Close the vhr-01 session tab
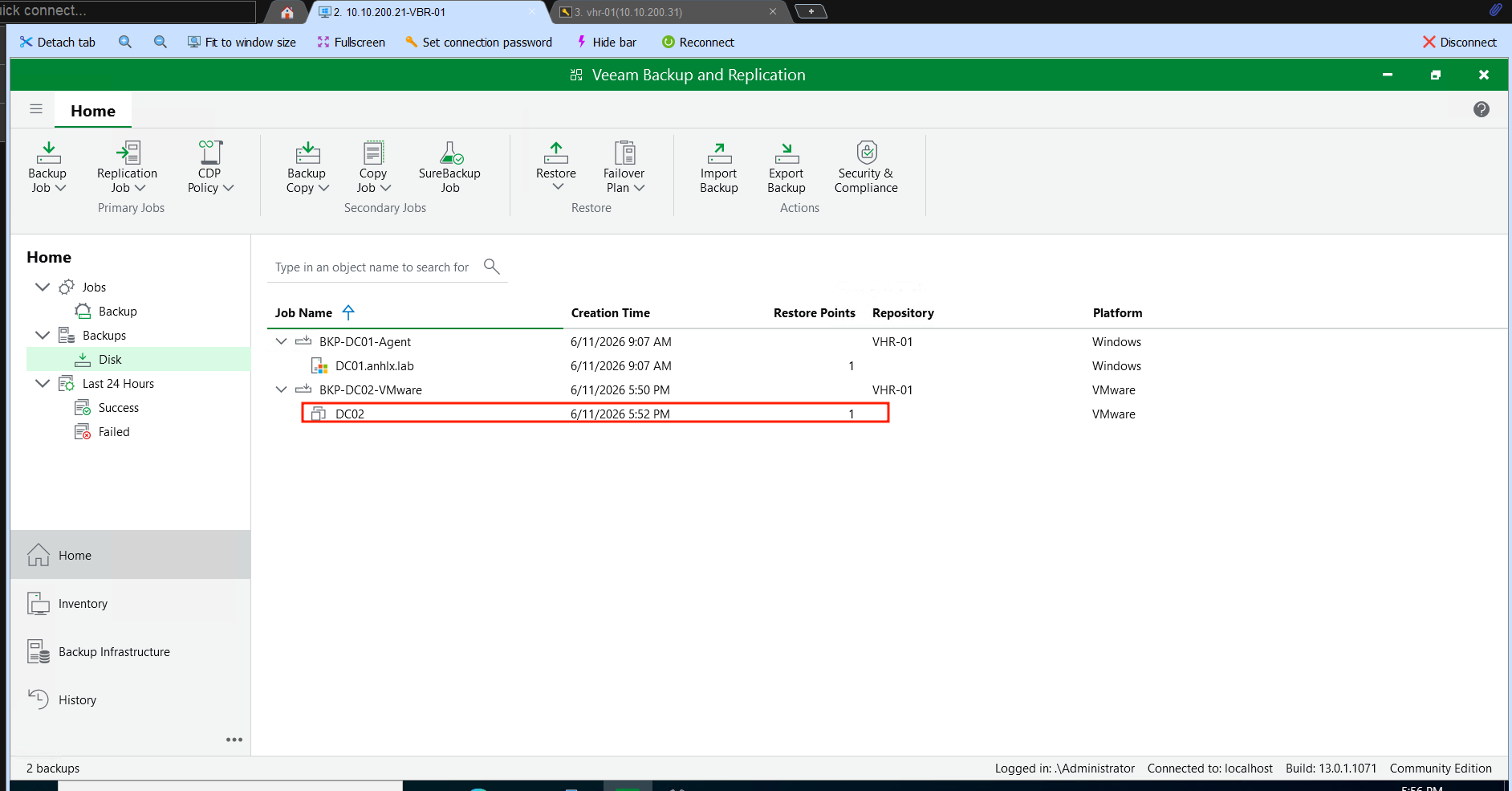The height and width of the screenshot is (791, 1512). (x=773, y=12)
